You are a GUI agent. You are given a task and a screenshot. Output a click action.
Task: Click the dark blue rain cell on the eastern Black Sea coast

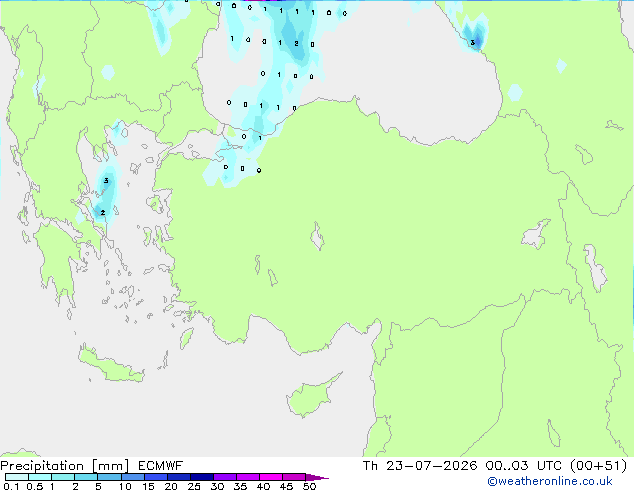coord(477,40)
